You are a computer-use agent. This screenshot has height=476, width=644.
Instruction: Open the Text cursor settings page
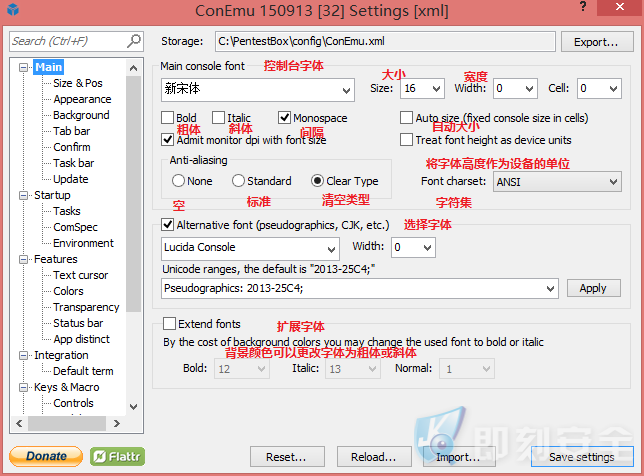80,275
